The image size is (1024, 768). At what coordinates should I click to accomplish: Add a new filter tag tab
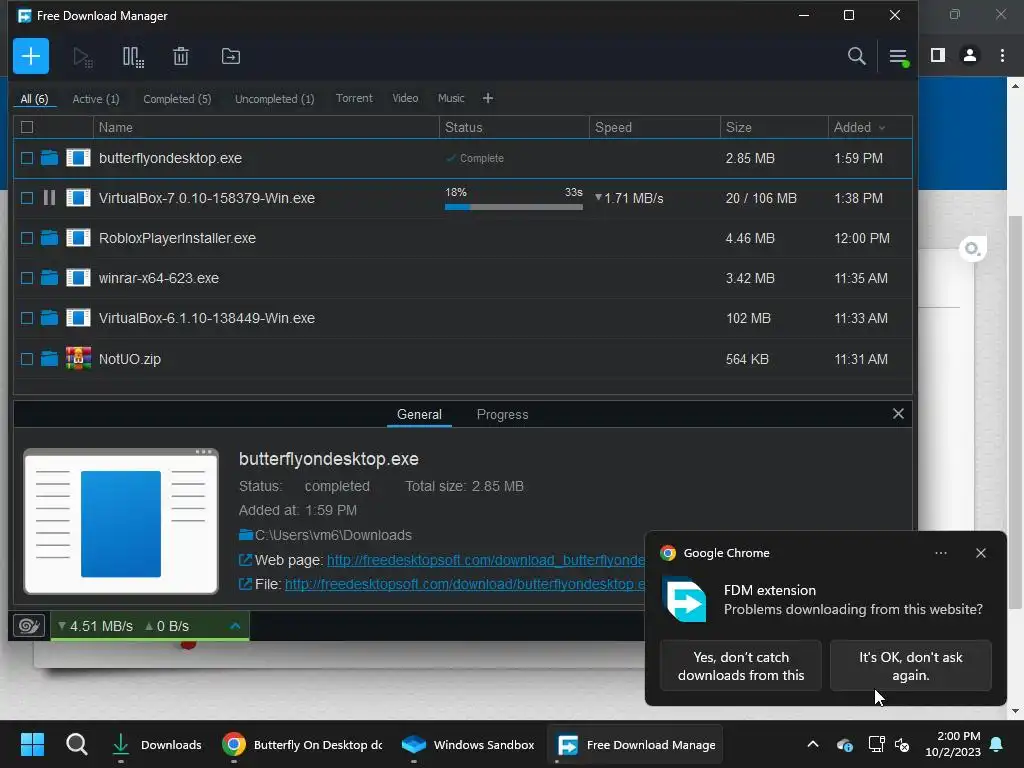488,98
